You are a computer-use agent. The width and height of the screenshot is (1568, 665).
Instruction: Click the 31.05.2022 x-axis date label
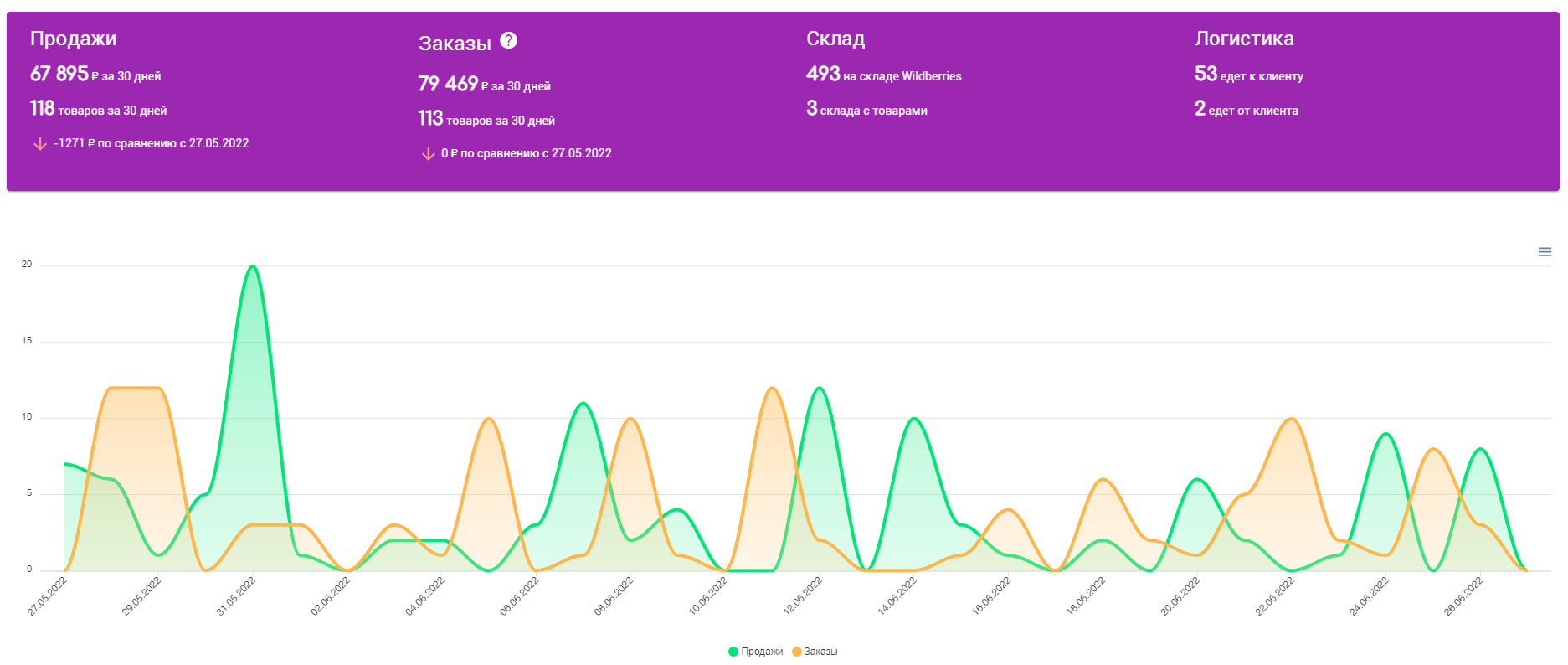click(x=236, y=596)
